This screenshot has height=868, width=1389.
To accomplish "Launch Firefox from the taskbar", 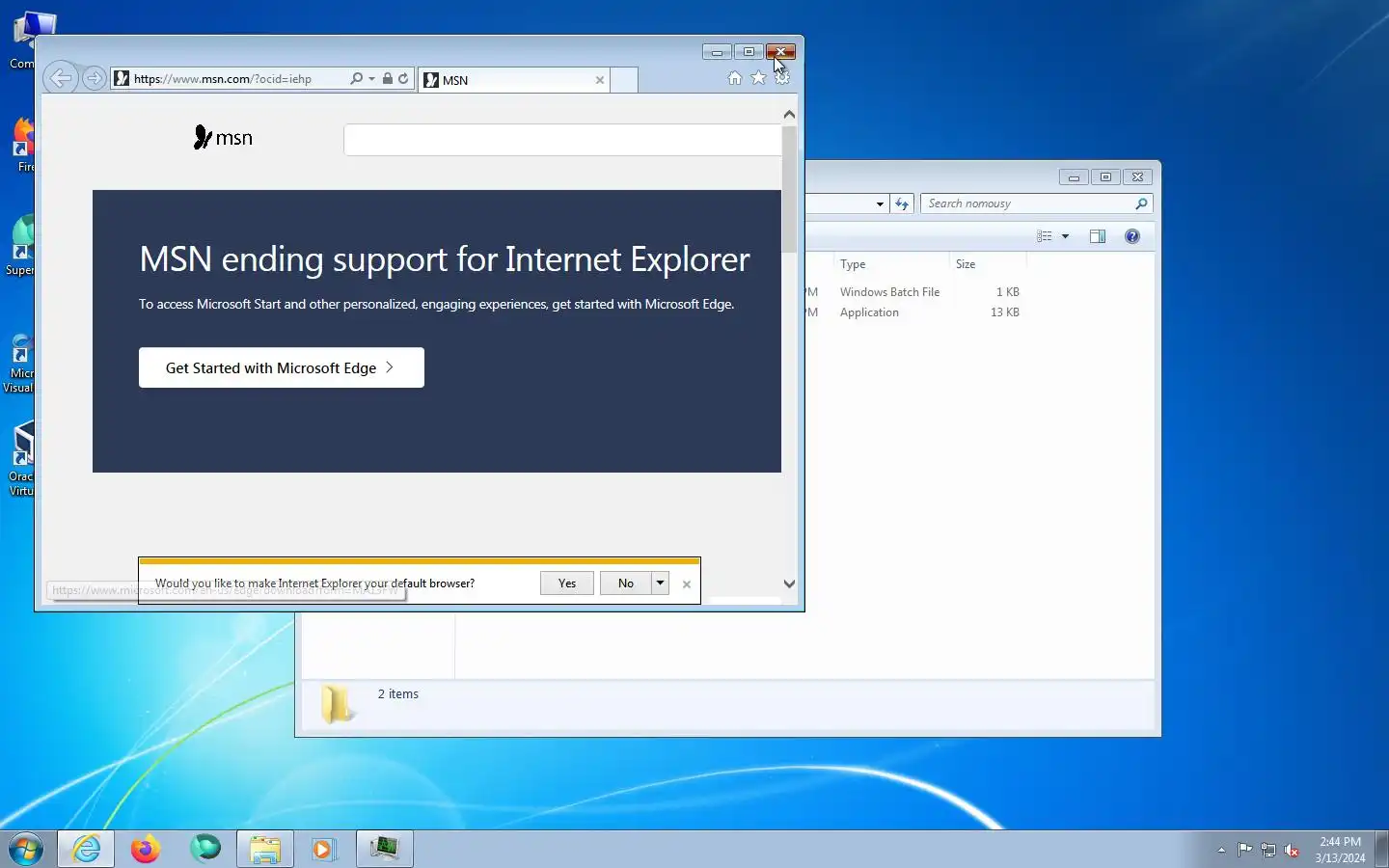I will pyautogui.click(x=146, y=849).
